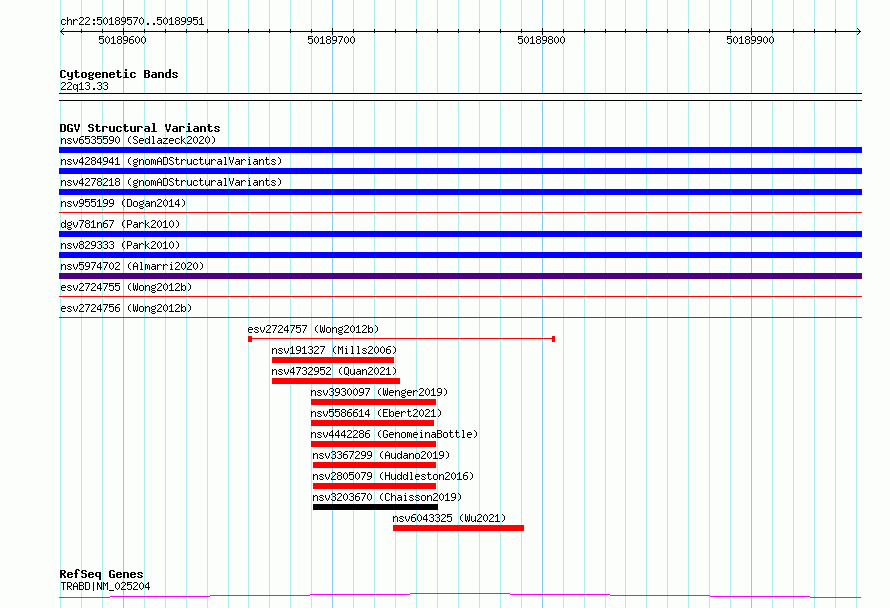This screenshot has width=890, height=608.
Task: Select the 22q13.33 band label
Action: coord(84,86)
